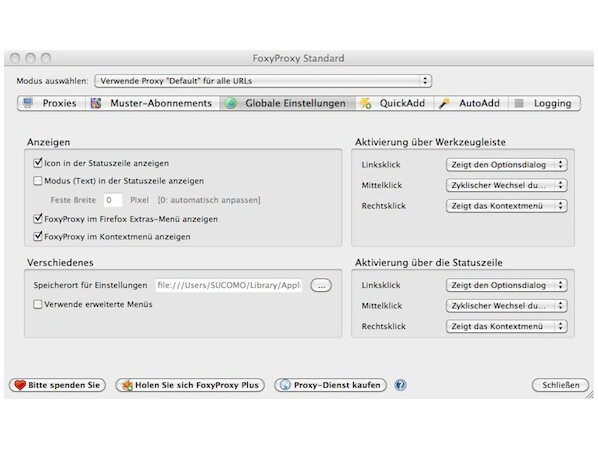
Task: Click the window resize grip corner
Action: 589,395
